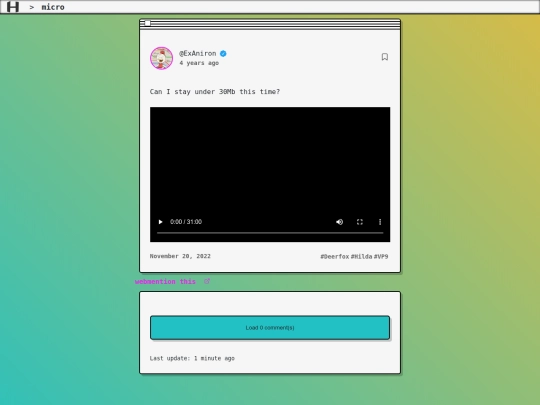This screenshot has height=405, width=540.
Task: Mute the video audio
Action: (x=339, y=222)
